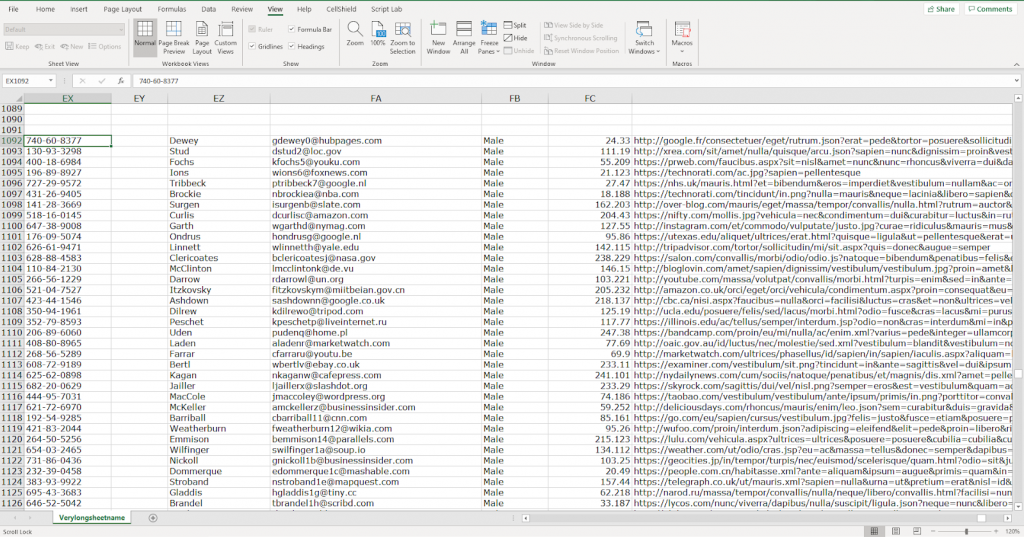The image size is (1024, 537).
Task: Switch to the Data tab
Action: click(x=208, y=9)
